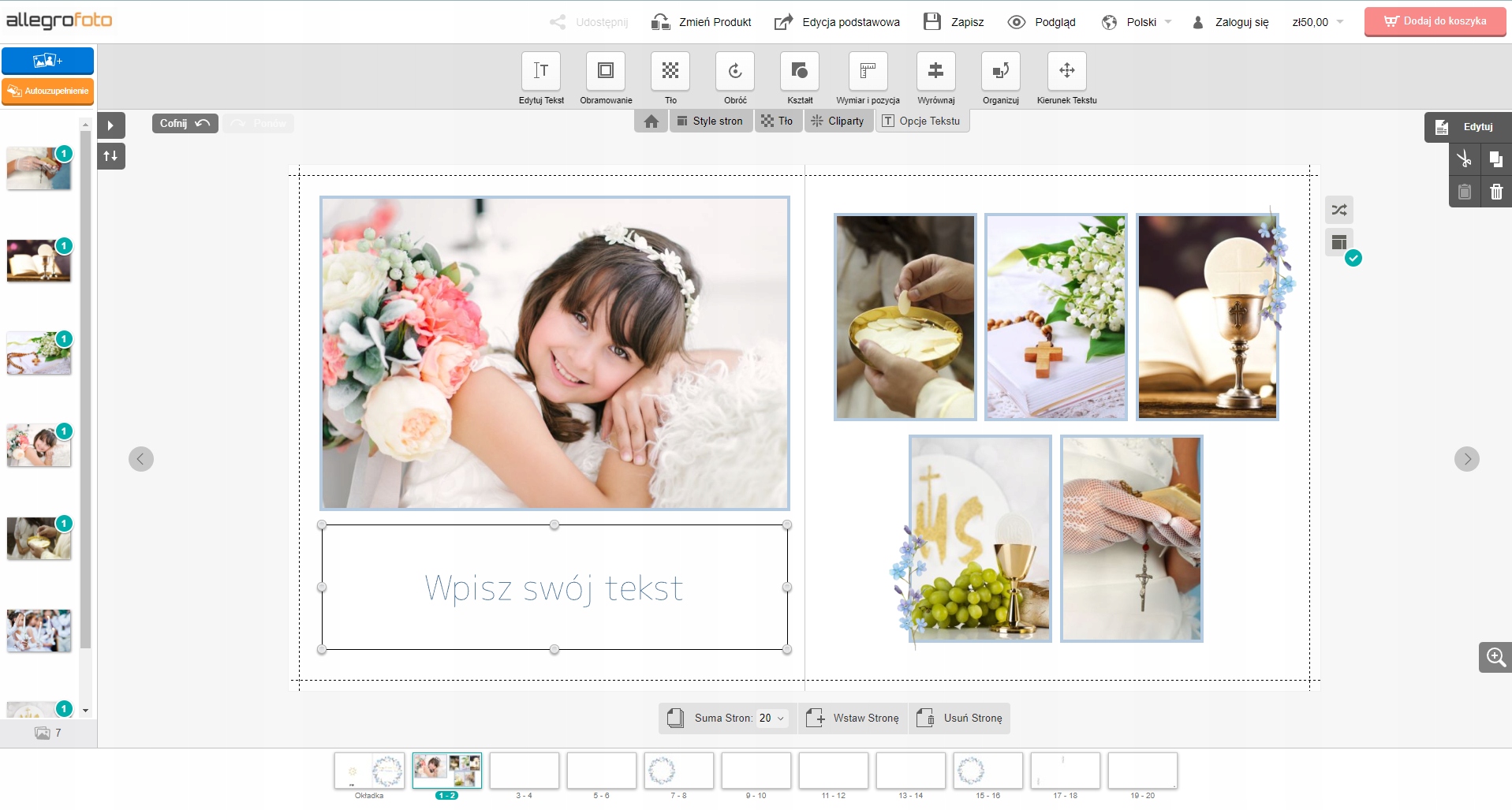Click the zoom magnifier icon
Viewport: 1512px width, 810px height.
pos(1495,657)
